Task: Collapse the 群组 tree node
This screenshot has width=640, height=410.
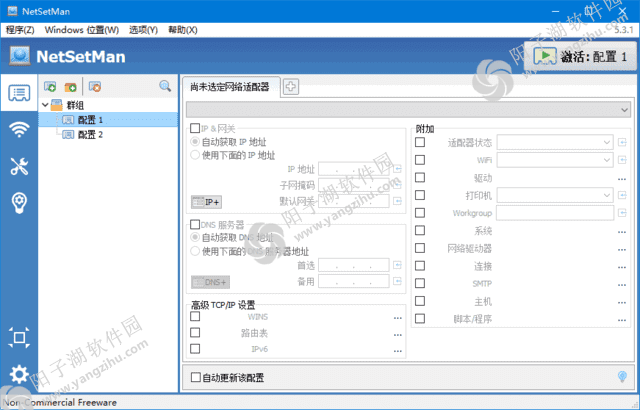Action: tap(45, 105)
